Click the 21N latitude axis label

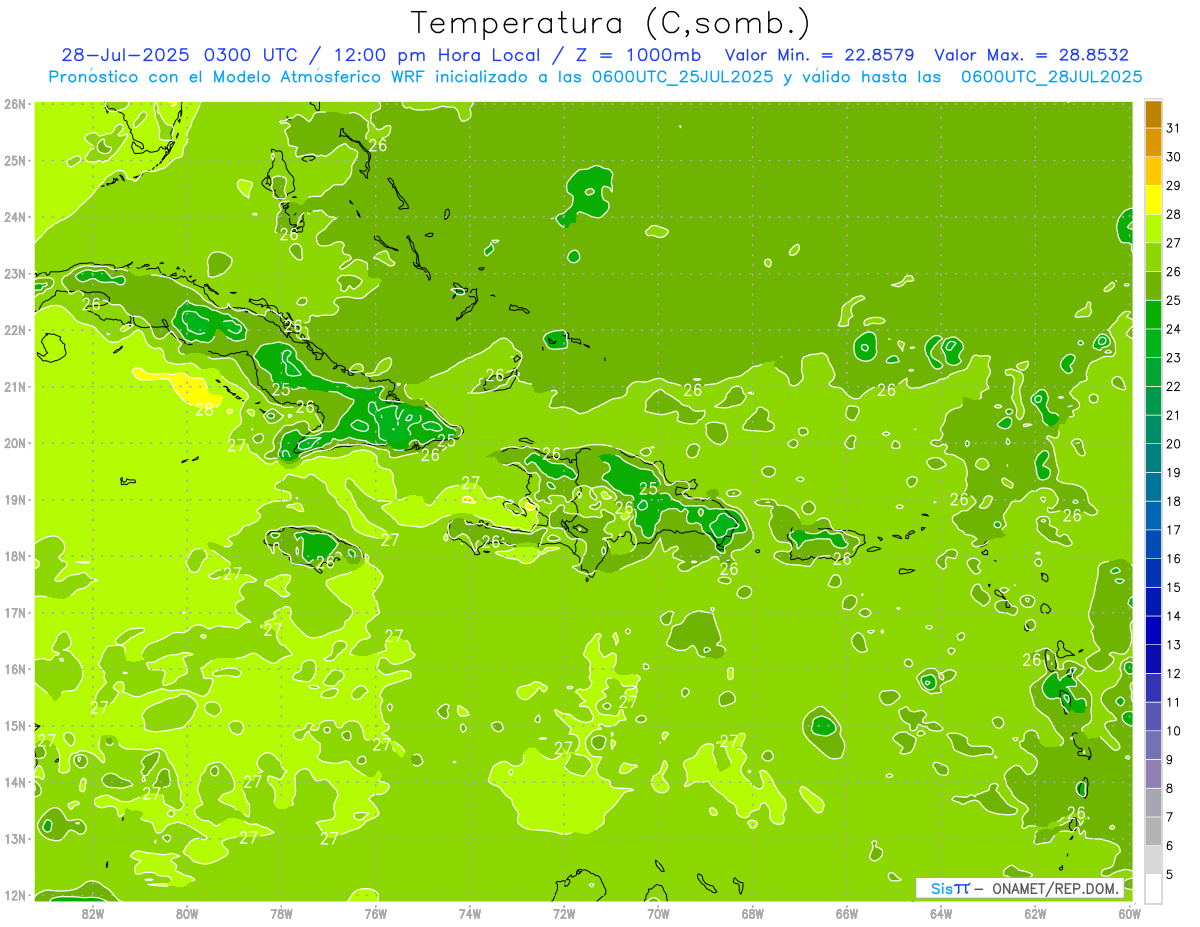coord(15,386)
